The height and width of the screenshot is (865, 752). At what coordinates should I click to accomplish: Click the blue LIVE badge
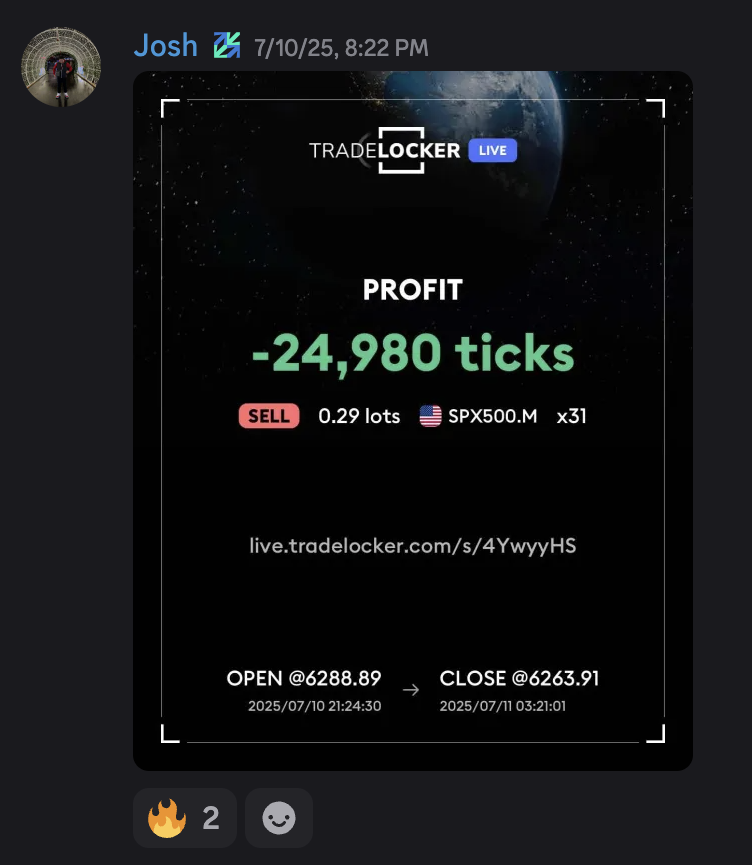point(493,151)
